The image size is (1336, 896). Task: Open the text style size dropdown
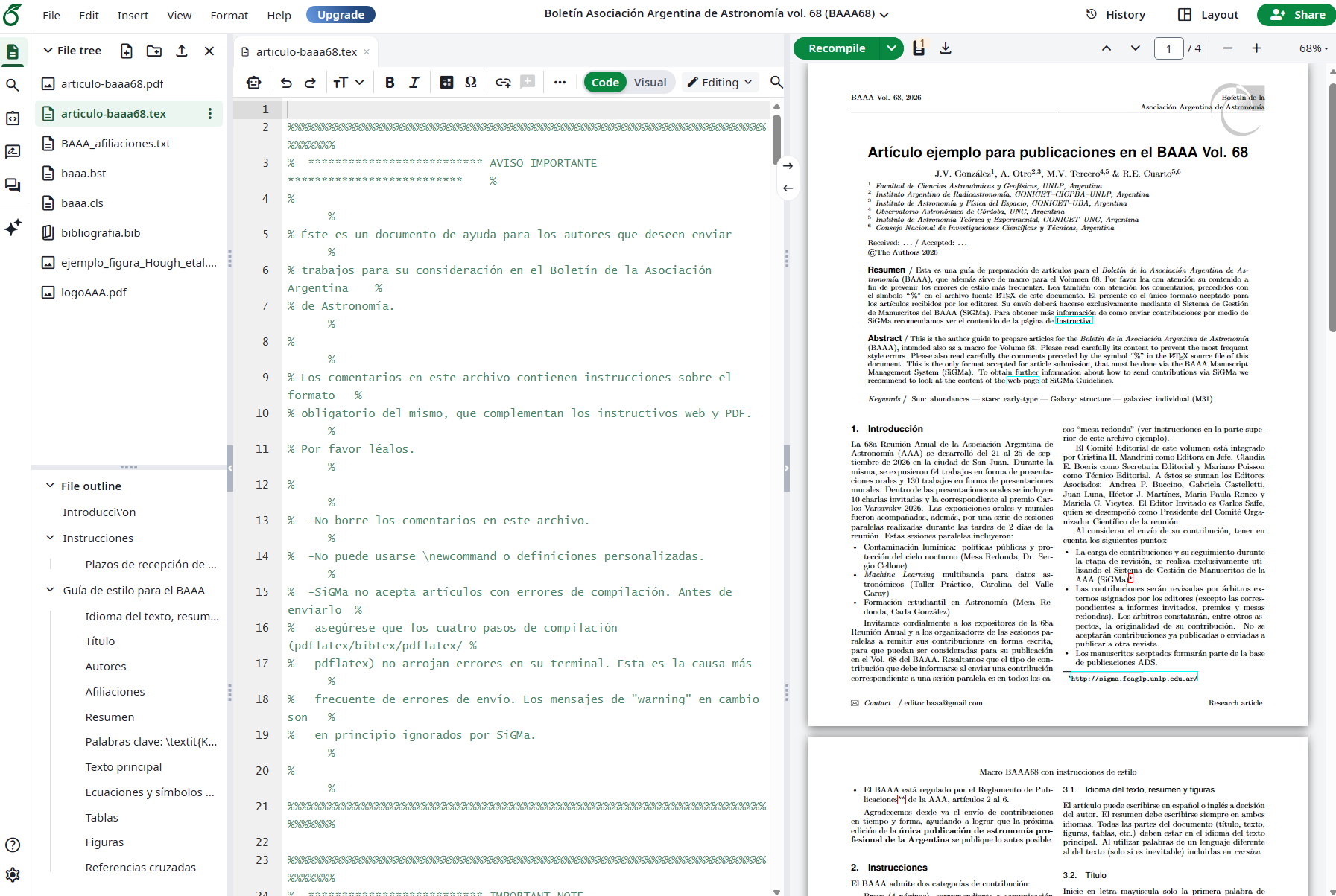coord(348,83)
